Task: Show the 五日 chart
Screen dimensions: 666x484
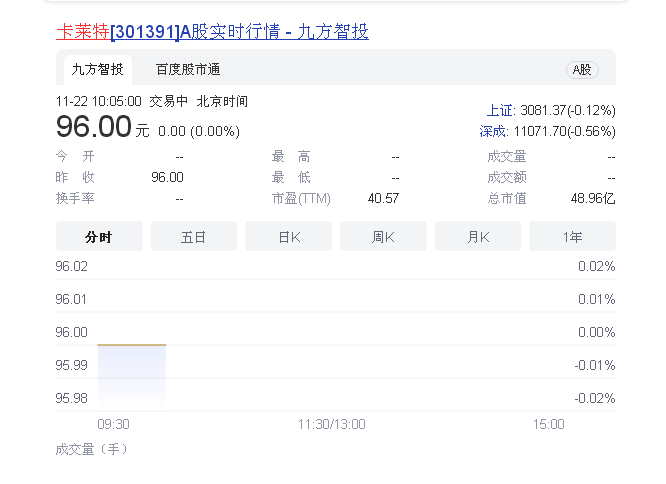Action: click(x=193, y=237)
